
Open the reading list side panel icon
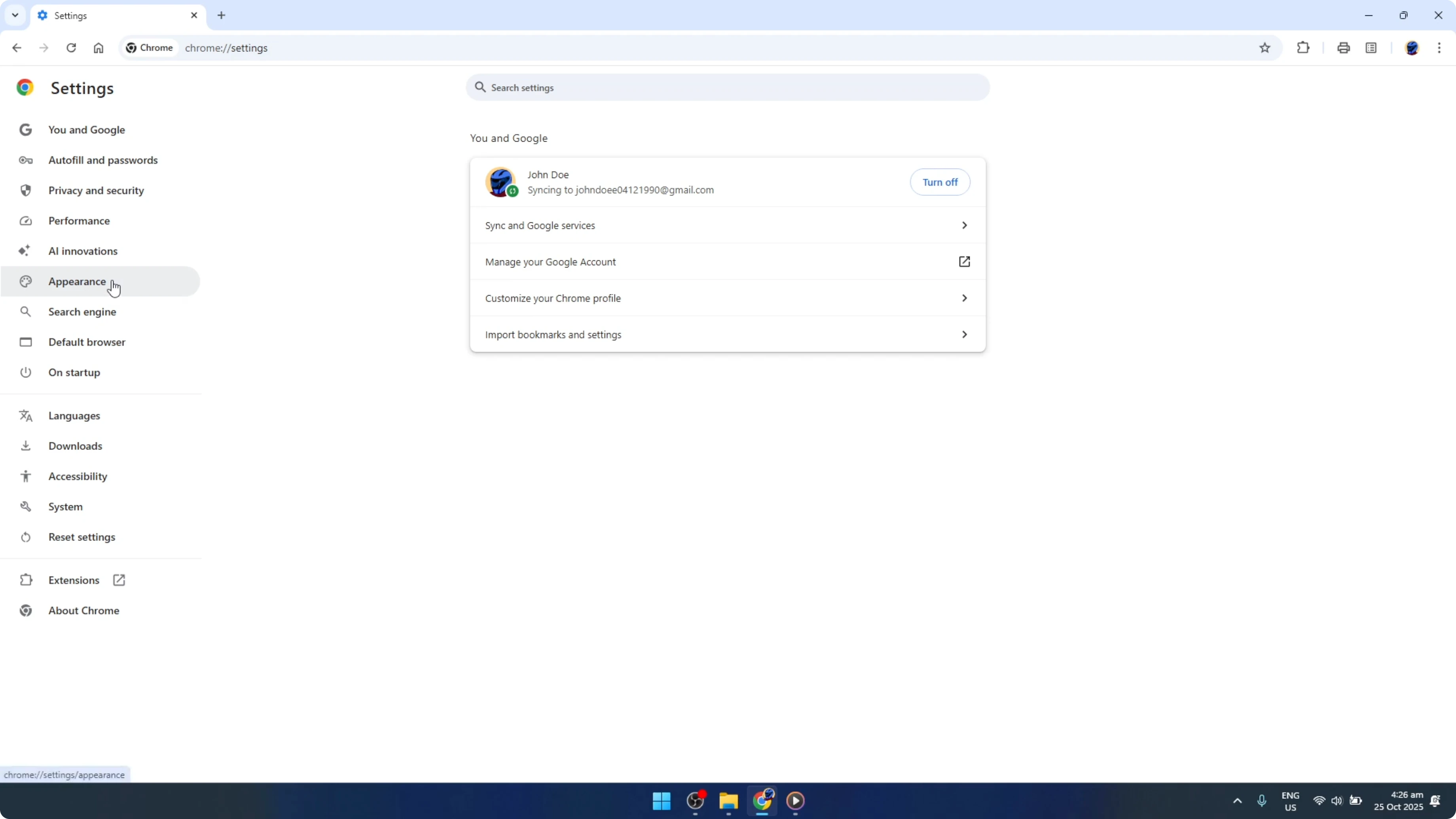1372,47
